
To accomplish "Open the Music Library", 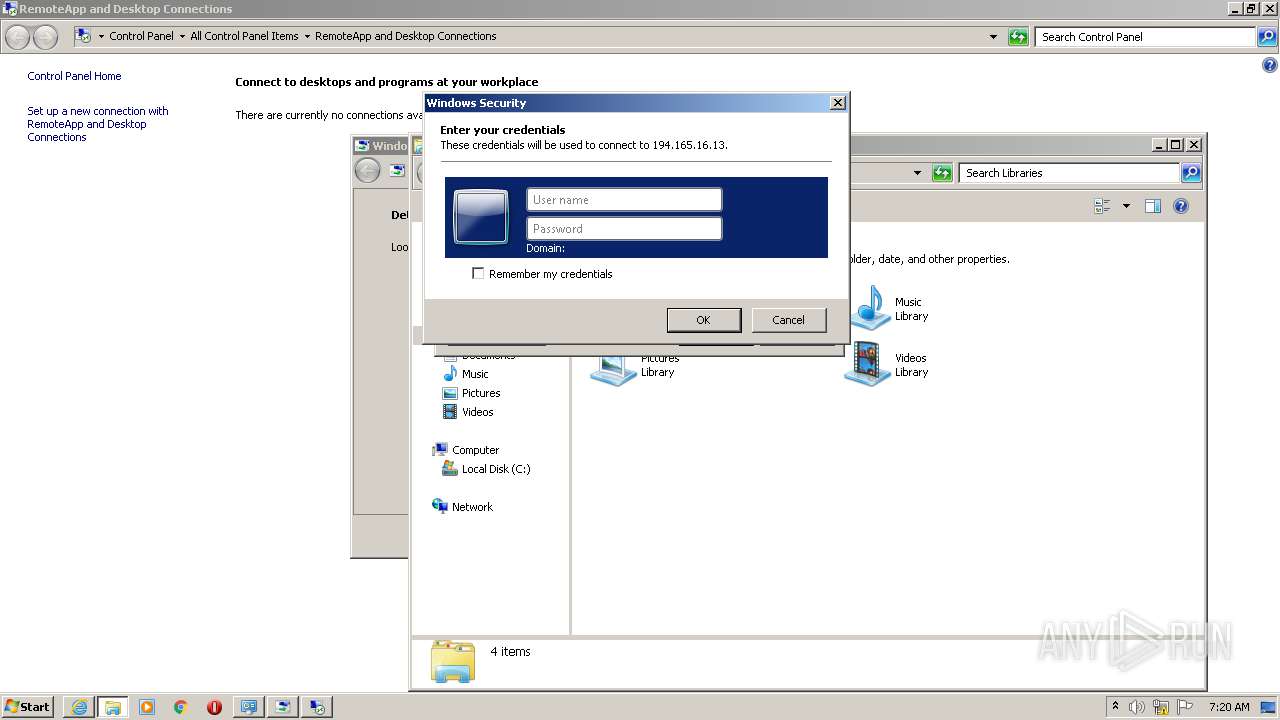I will click(x=890, y=308).
